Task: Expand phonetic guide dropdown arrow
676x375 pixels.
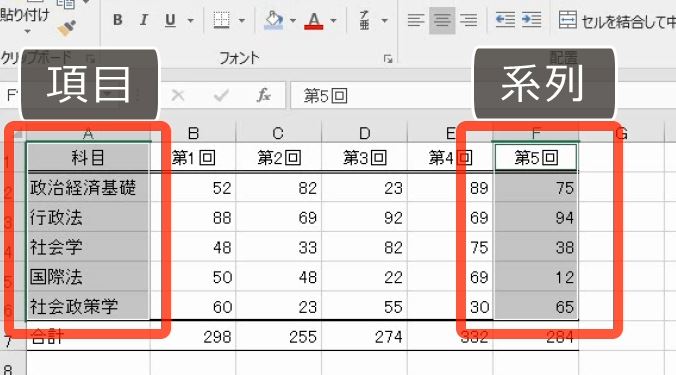Action: point(384,20)
